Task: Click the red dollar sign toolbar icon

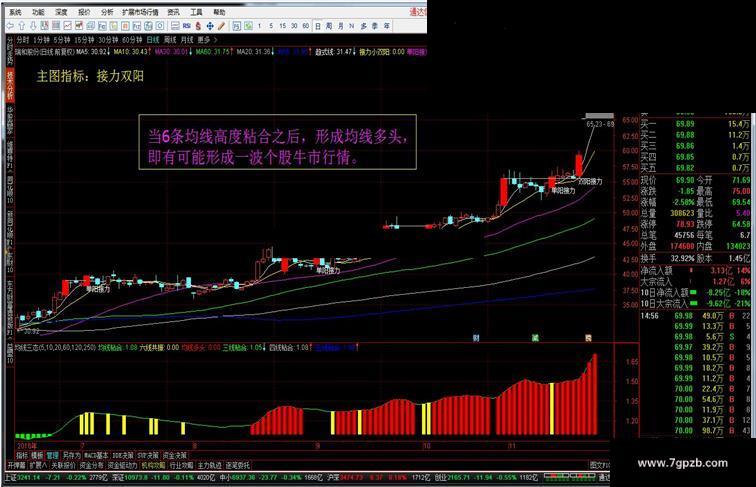Action: point(198,26)
